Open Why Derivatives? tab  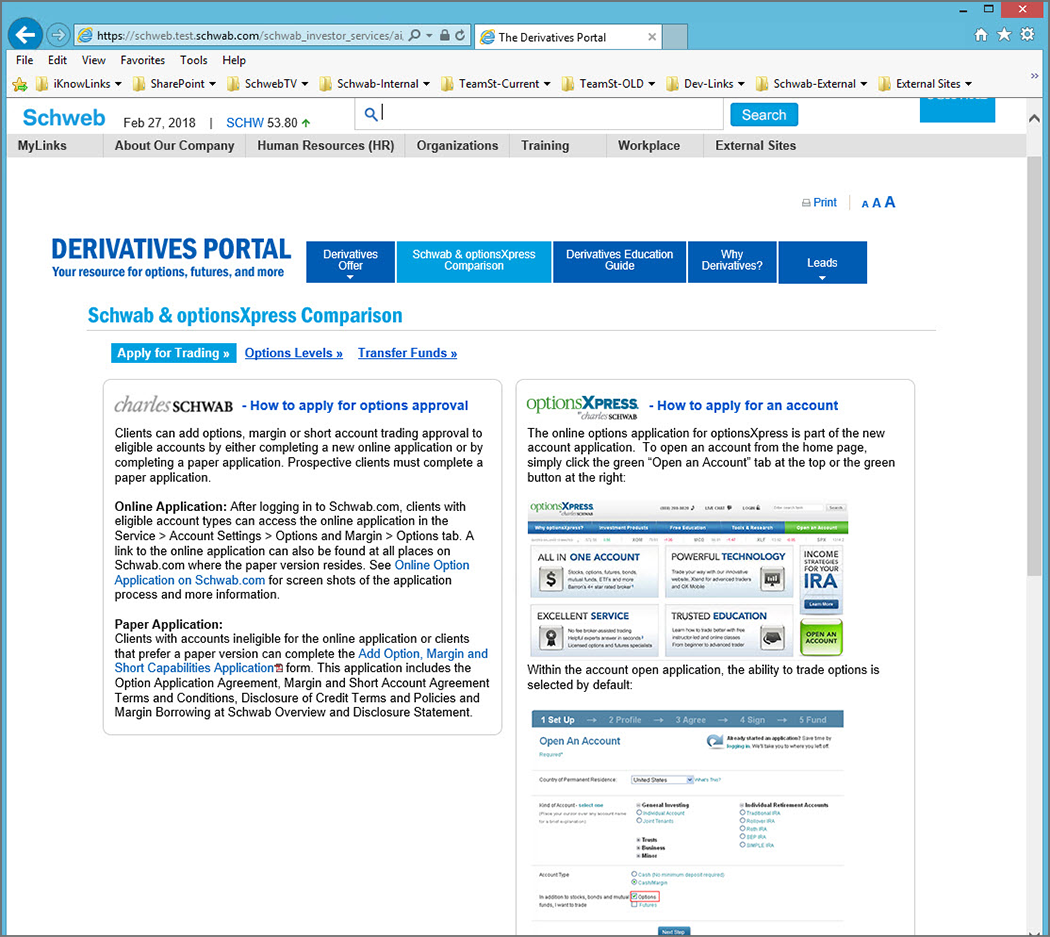pos(732,262)
